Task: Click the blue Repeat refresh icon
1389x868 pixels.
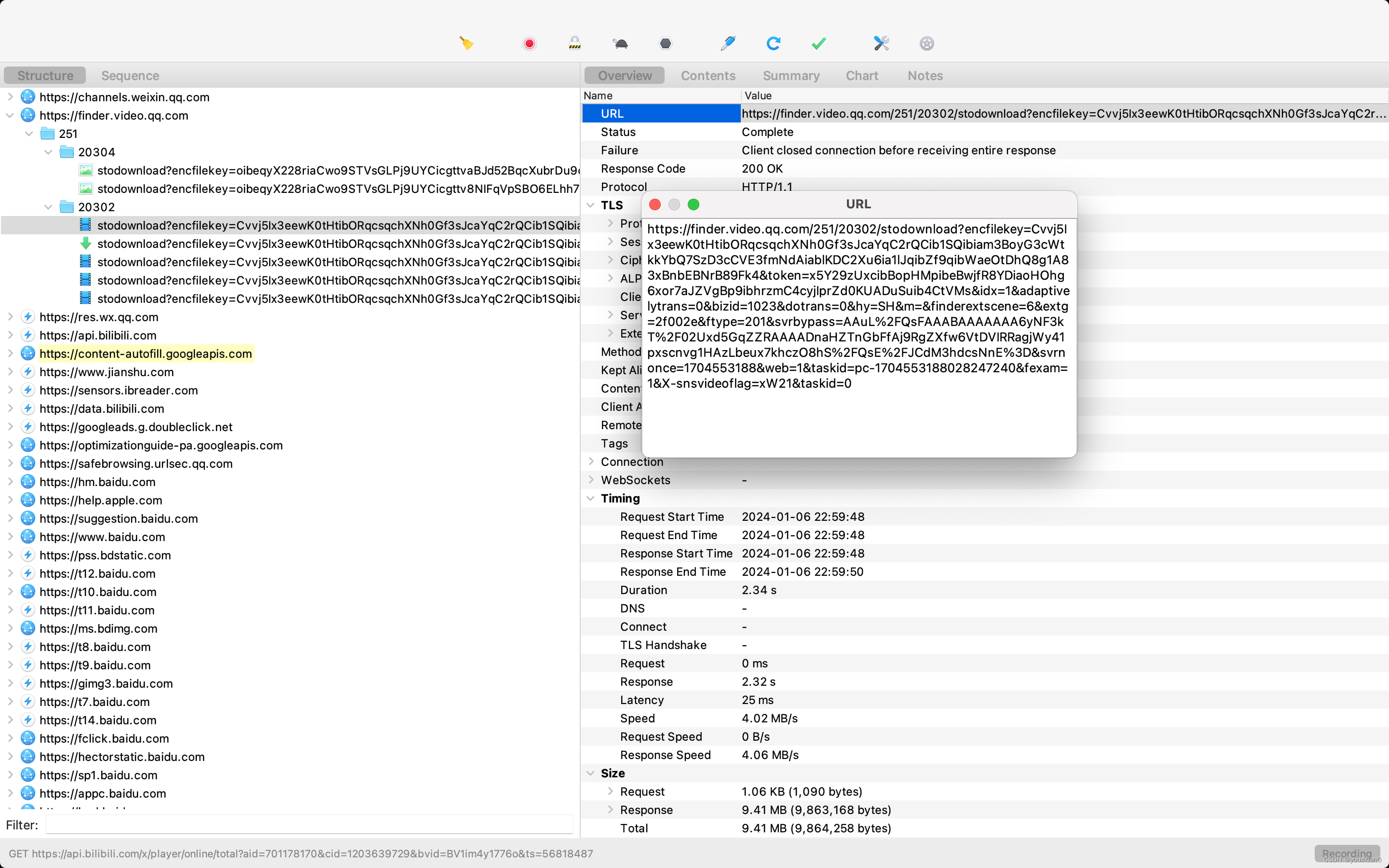Action: [773, 43]
